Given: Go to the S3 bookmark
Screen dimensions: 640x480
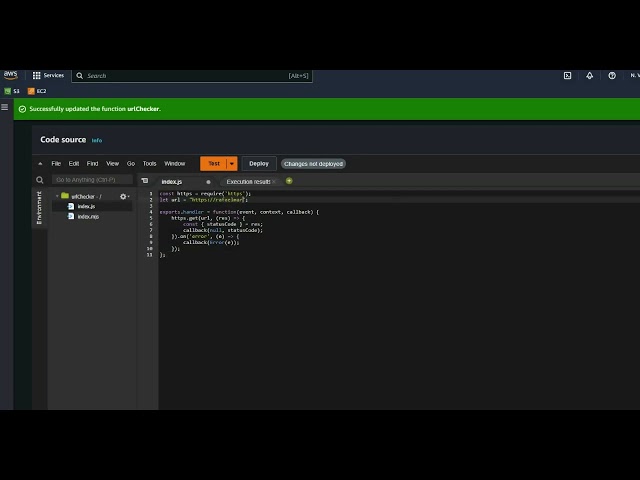Looking at the screenshot, I should [12, 91].
